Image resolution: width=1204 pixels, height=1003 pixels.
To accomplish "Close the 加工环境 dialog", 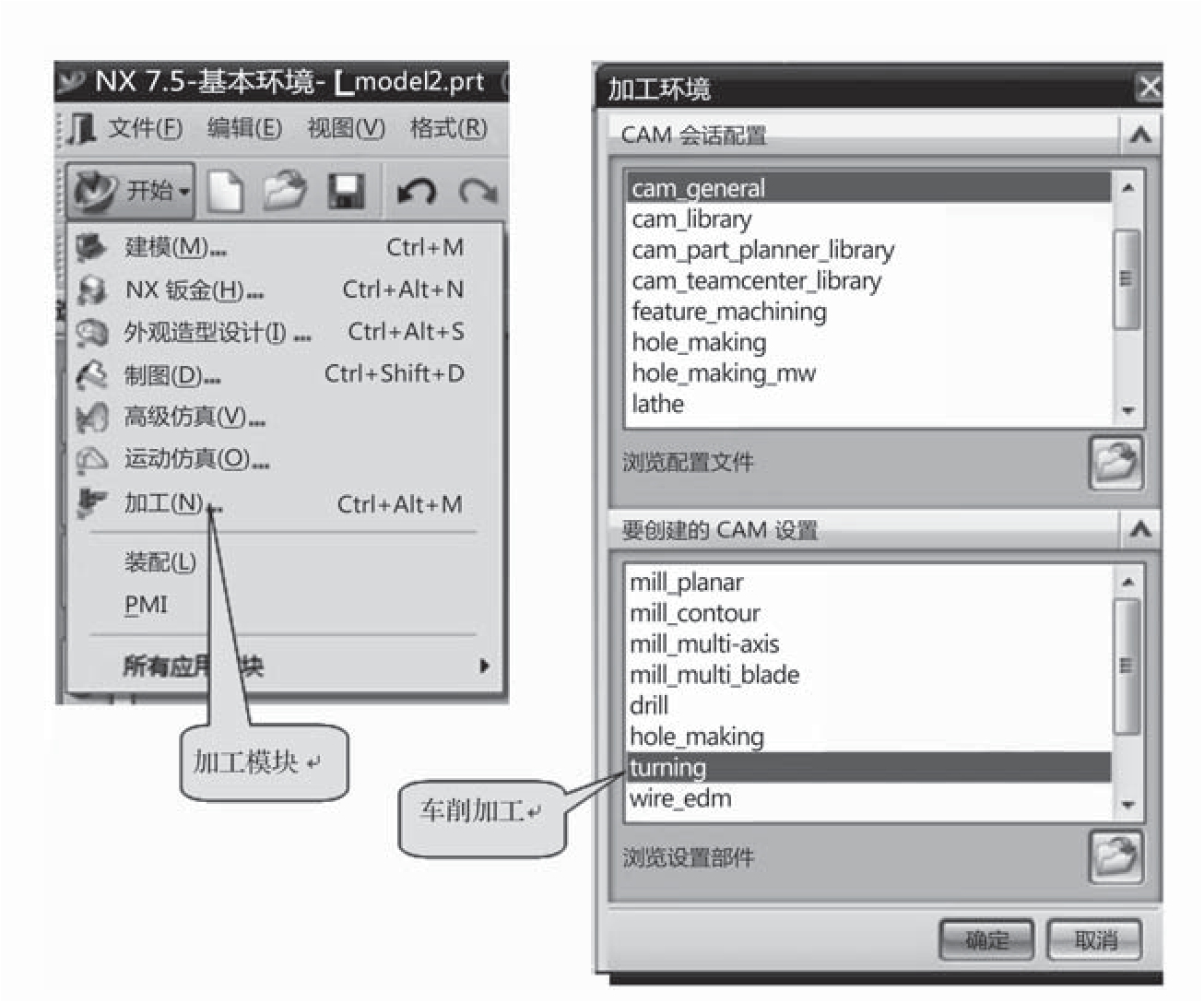I will (x=1148, y=88).
